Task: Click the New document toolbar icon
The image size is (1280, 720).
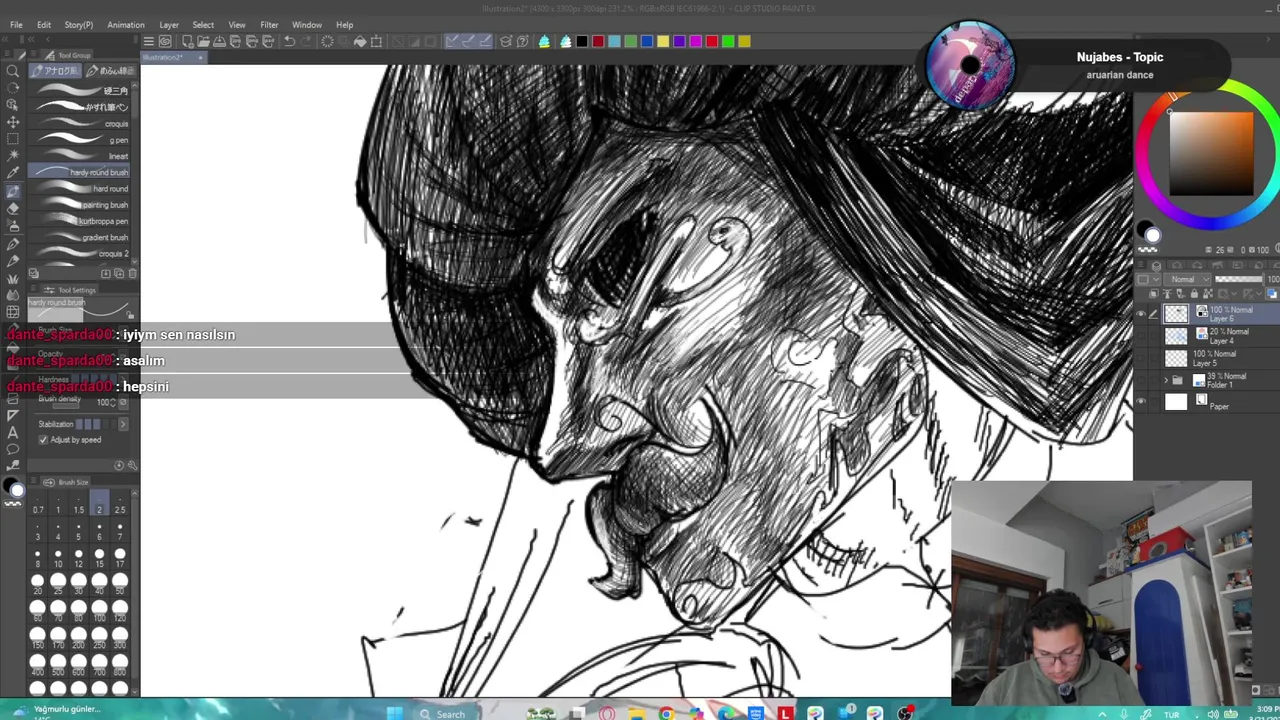Action: pos(187,41)
